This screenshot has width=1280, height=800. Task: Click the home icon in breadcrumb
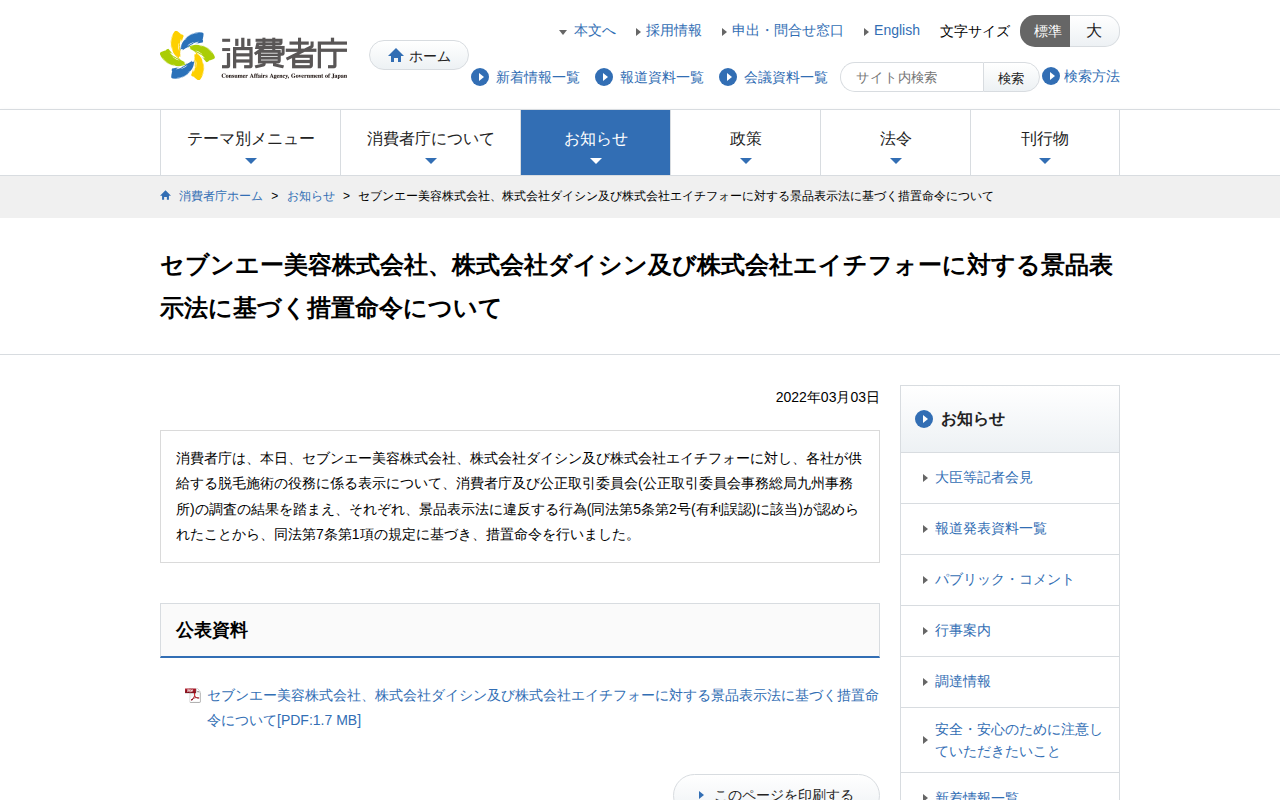pyautogui.click(x=166, y=196)
